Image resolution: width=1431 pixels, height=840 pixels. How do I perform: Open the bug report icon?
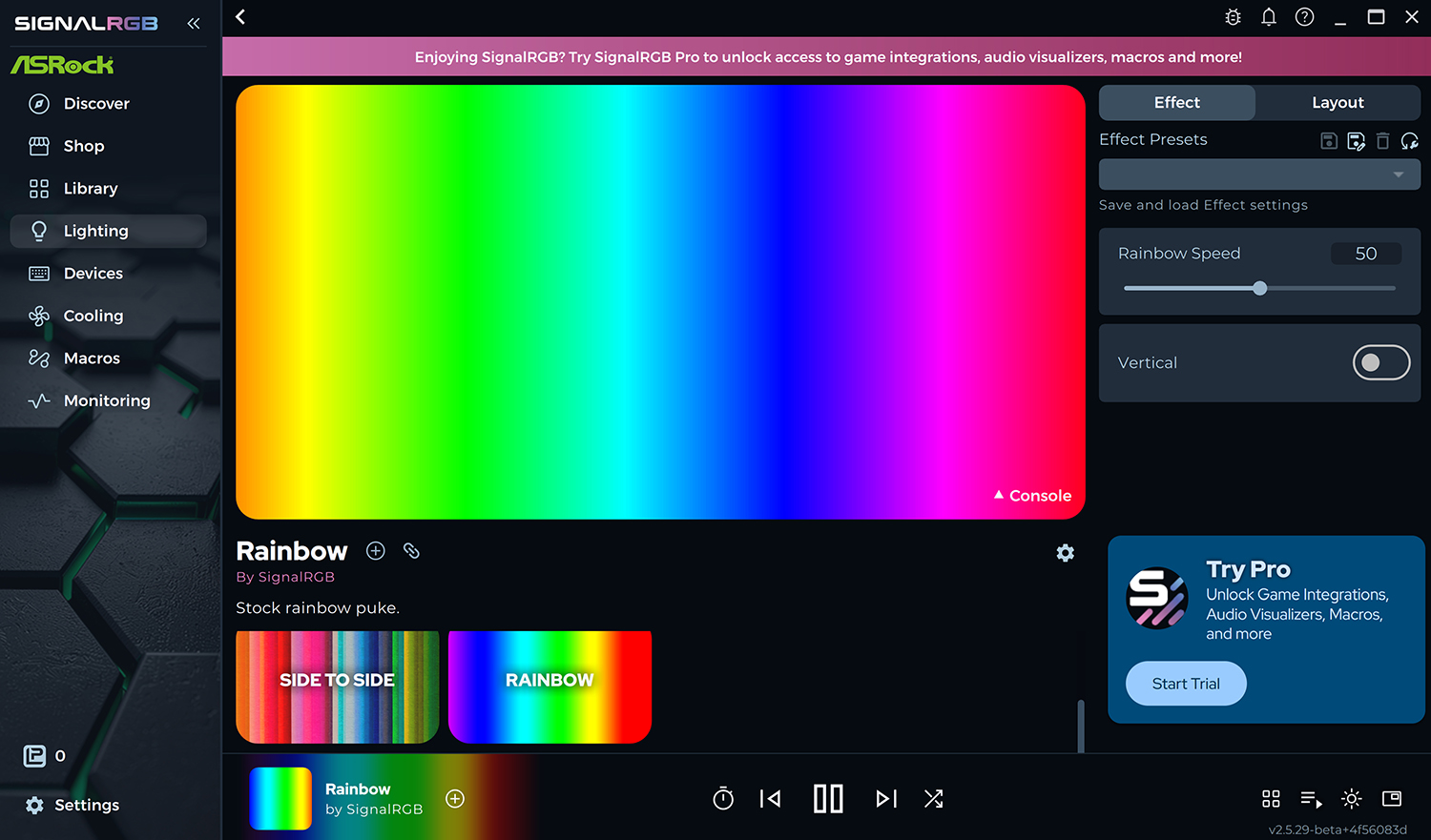[x=1233, y=17]
